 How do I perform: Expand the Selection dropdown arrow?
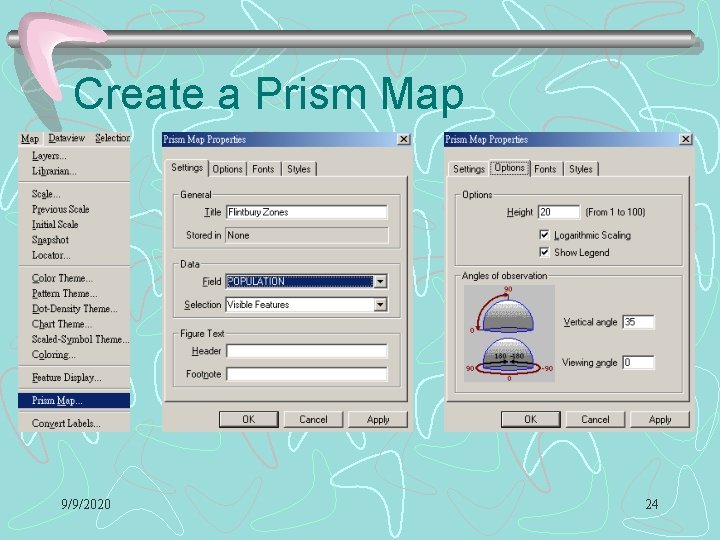(380, 304)
